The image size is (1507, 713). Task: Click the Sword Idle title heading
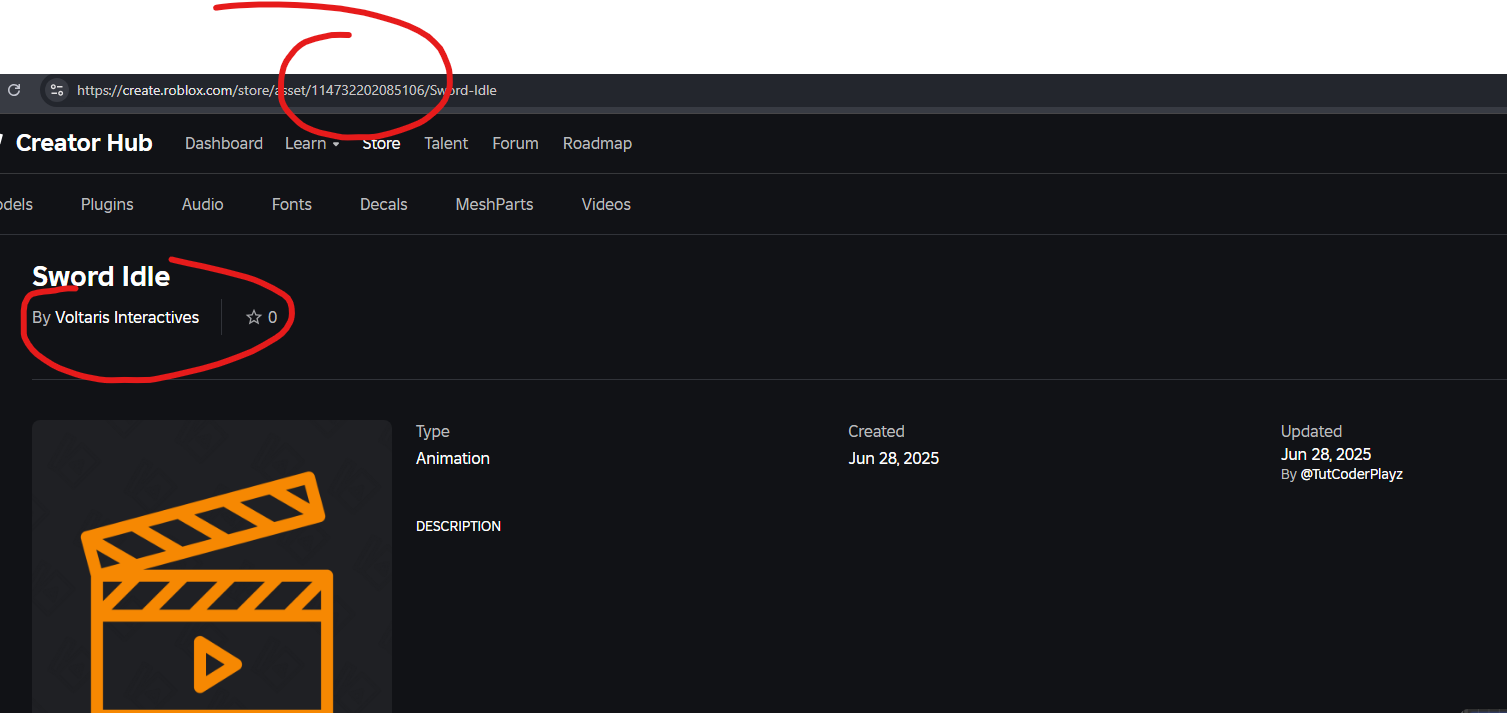click(101, 276)
